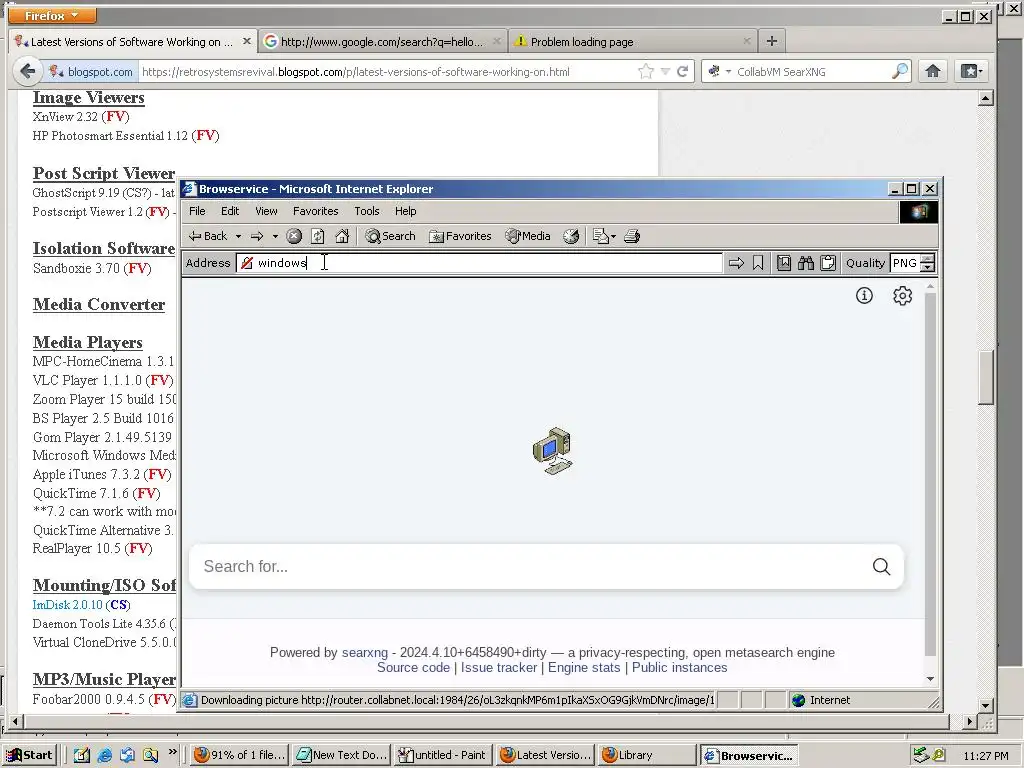Click the PNG Quality spinner arrows
The width and height of the screenshot is (1024, 768).
(x=927, y=263)
